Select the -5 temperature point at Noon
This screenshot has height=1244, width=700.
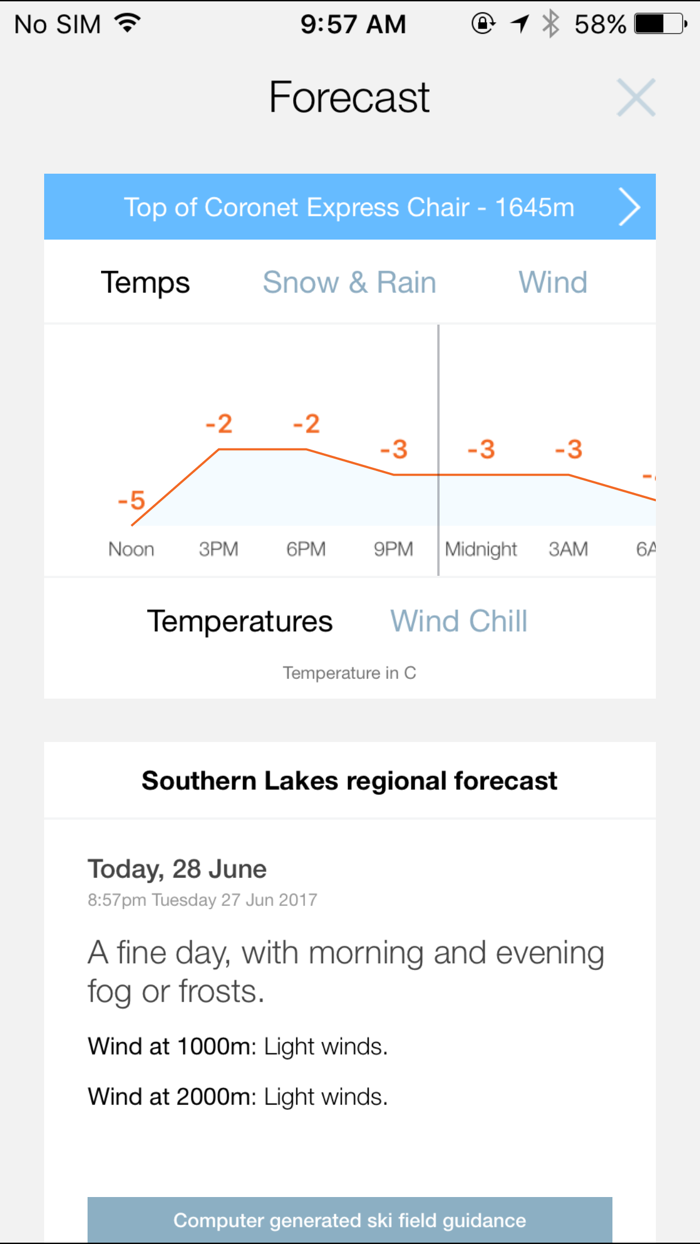pyautogui.click(x=131, y=500)
